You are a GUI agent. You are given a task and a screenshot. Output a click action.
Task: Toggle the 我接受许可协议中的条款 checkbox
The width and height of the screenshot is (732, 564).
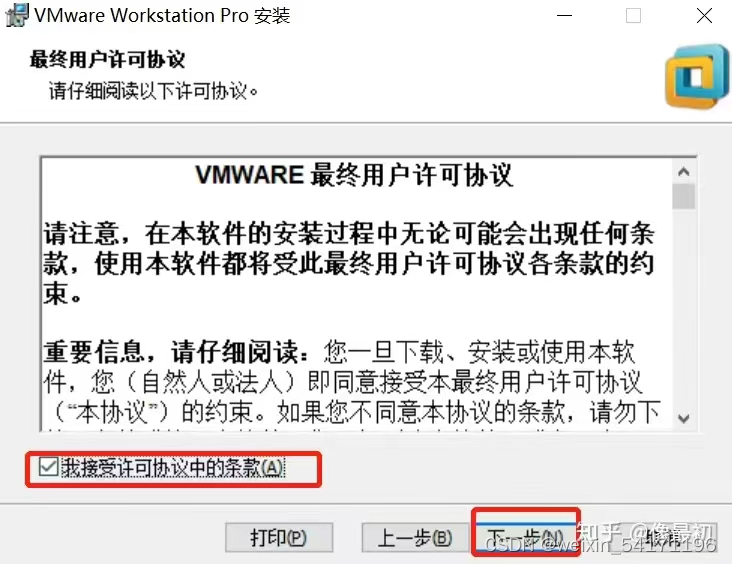49,467
